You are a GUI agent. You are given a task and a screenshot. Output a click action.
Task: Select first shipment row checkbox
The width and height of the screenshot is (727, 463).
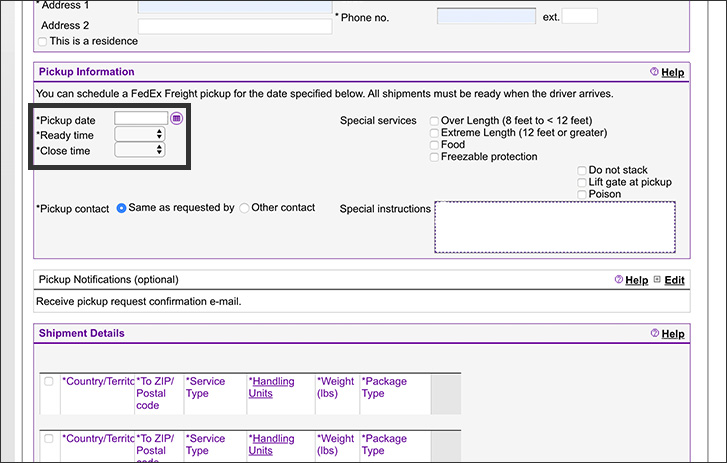tap(49, 381)
